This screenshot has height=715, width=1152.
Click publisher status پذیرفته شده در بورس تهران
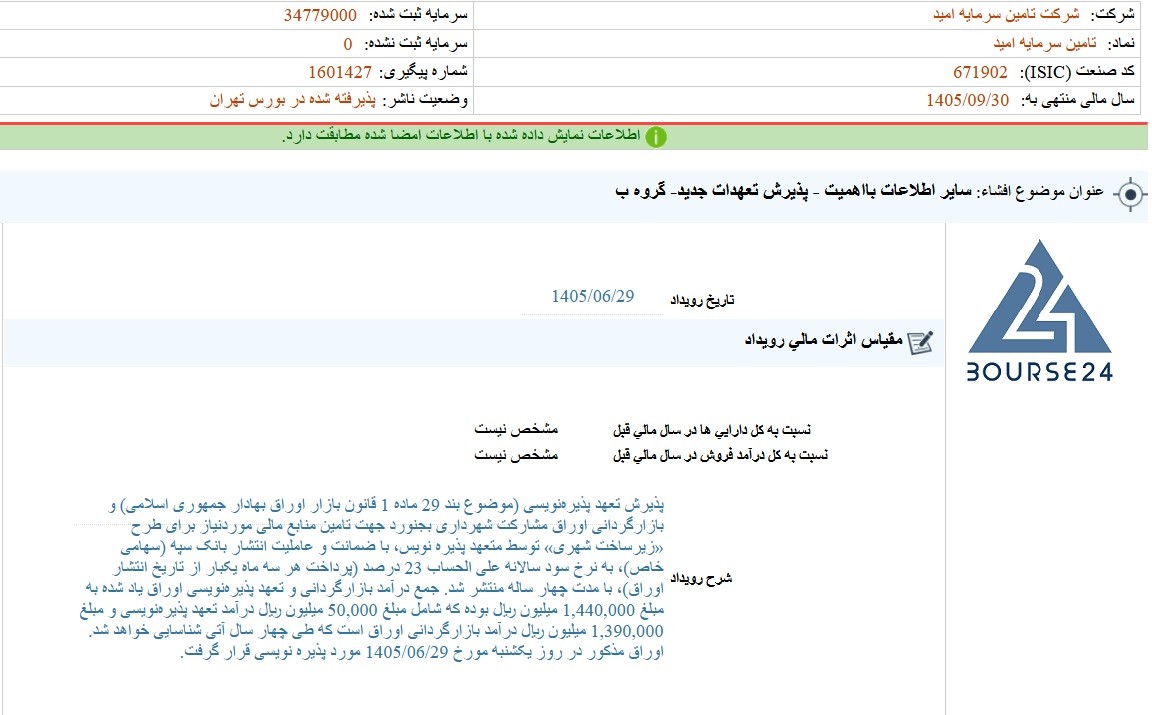(292, 100)
